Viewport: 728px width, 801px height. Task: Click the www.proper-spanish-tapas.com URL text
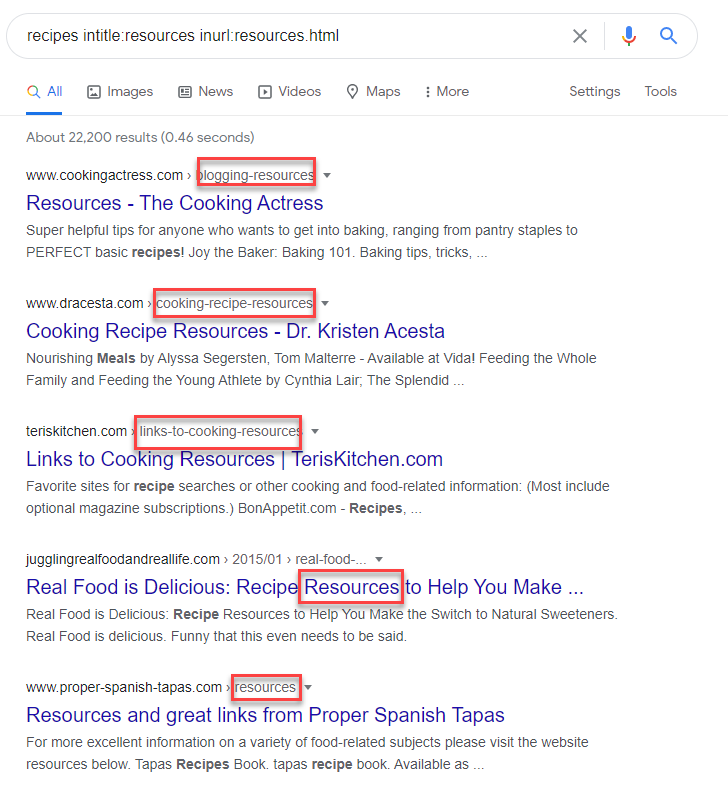(124, 688)
